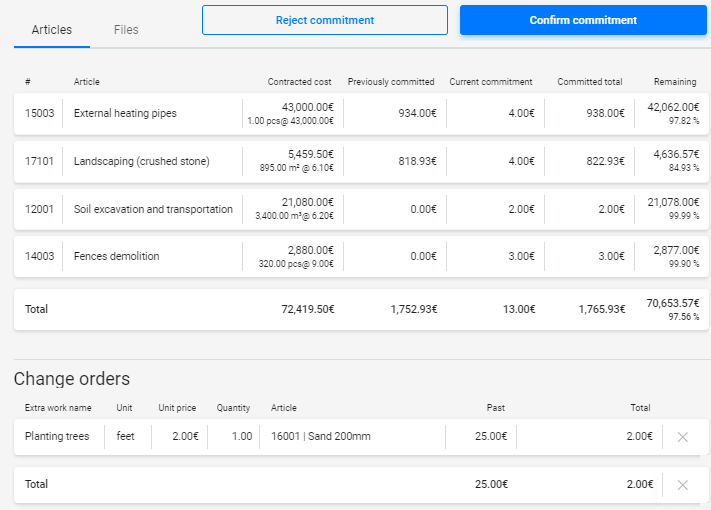Screen dimensions: 711x510
Task: Click current commitment 3.00€ for Fences demolition
Action: coord(521,256)
